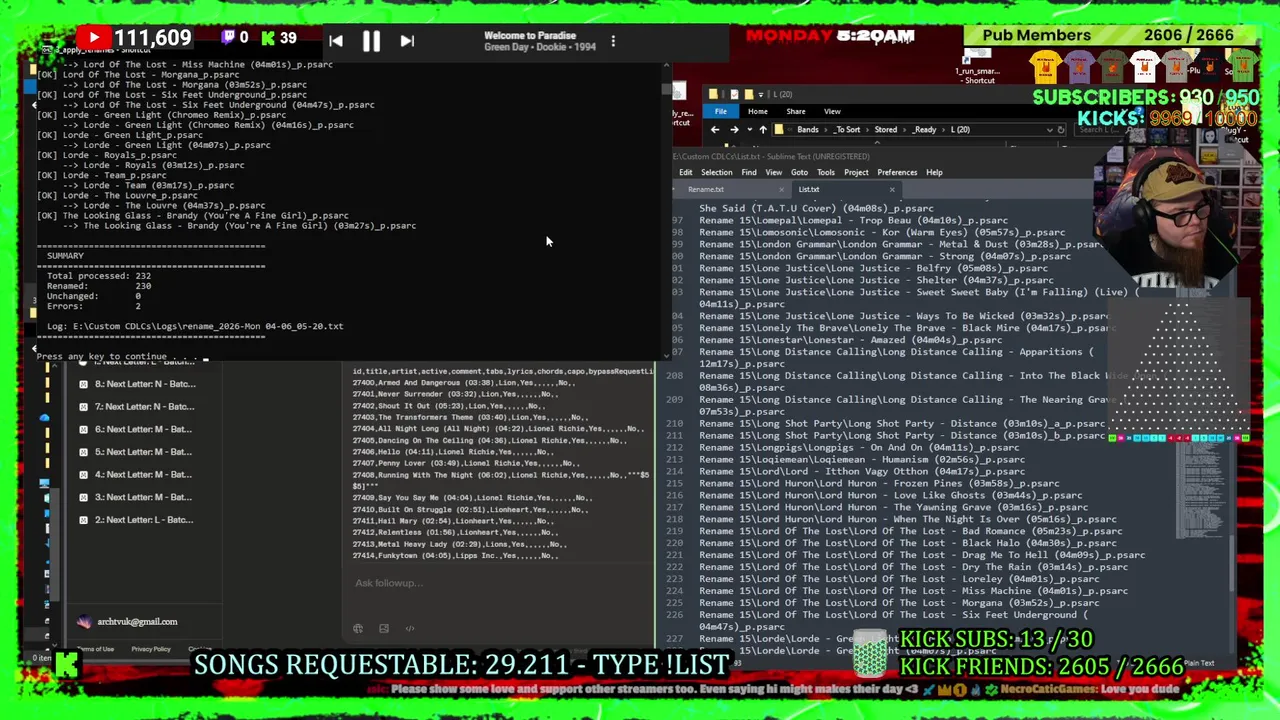This screenshot has width=1280, height=720.
Task: Click the Log path line in the console
Action: point(194,326)
